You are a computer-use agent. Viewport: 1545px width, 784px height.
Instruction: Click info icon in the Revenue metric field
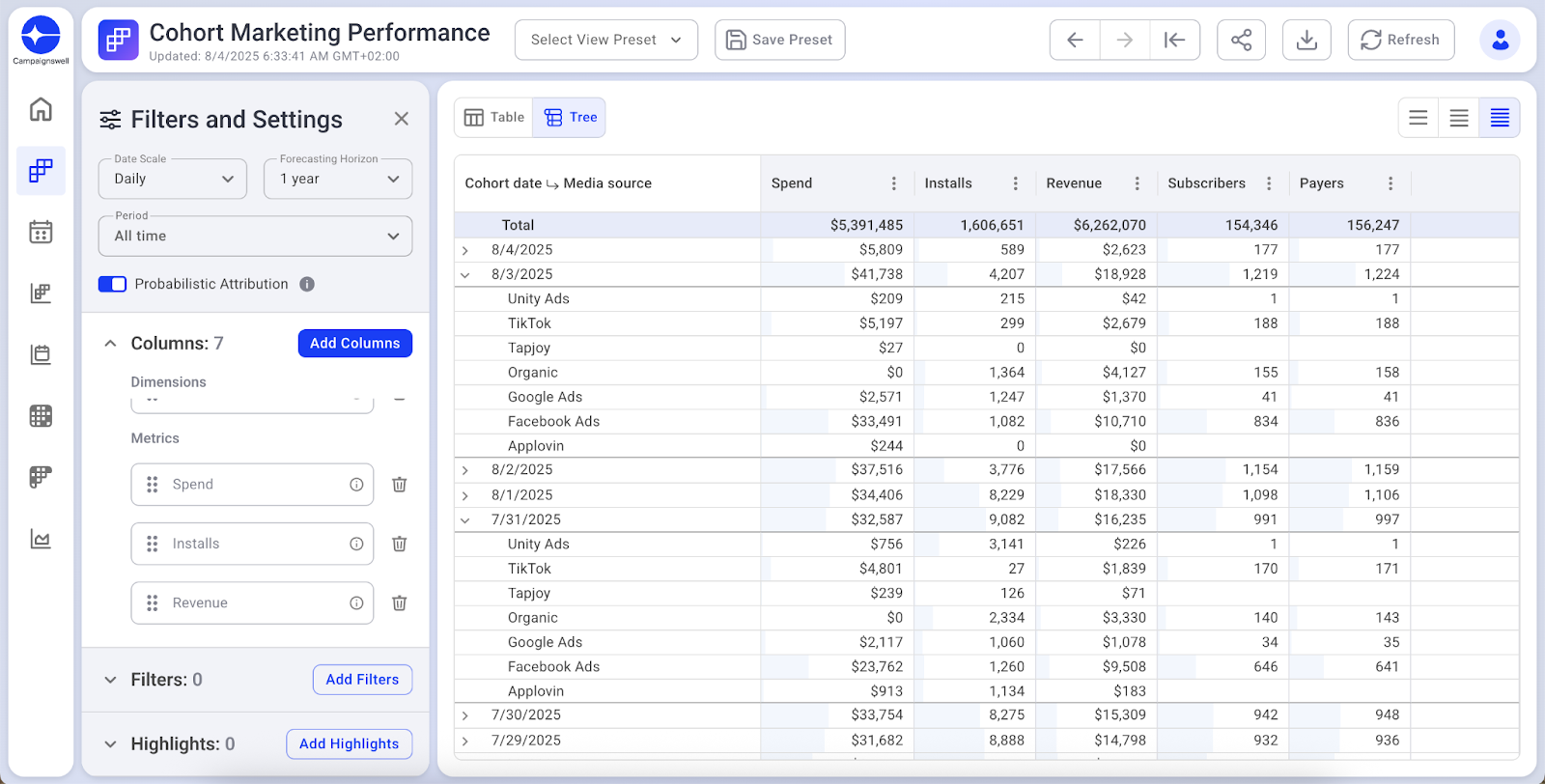coord(356,602)
